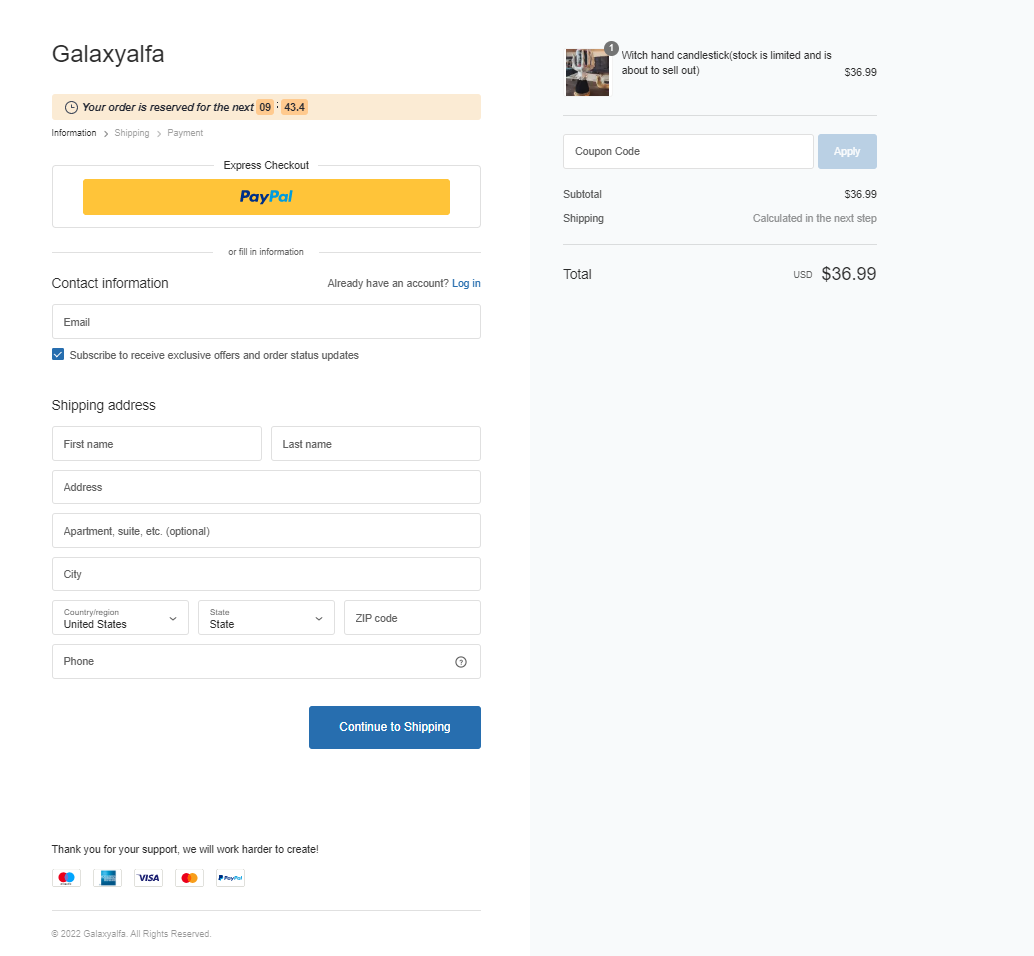The image size is (1034, 956).
Task: Click the Witch hand candlestick product thumbnail
Action: coord(588,73)
